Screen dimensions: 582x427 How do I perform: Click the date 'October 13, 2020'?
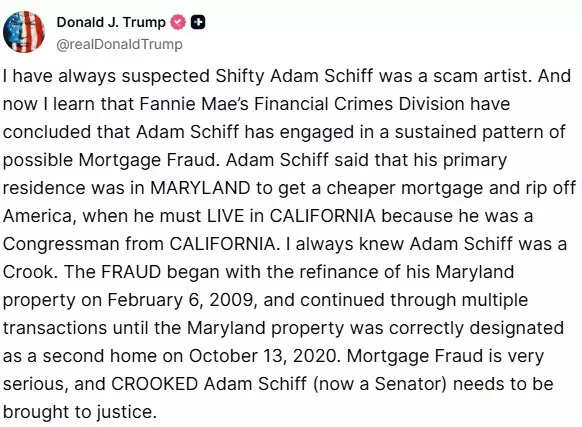pos(264,356)
